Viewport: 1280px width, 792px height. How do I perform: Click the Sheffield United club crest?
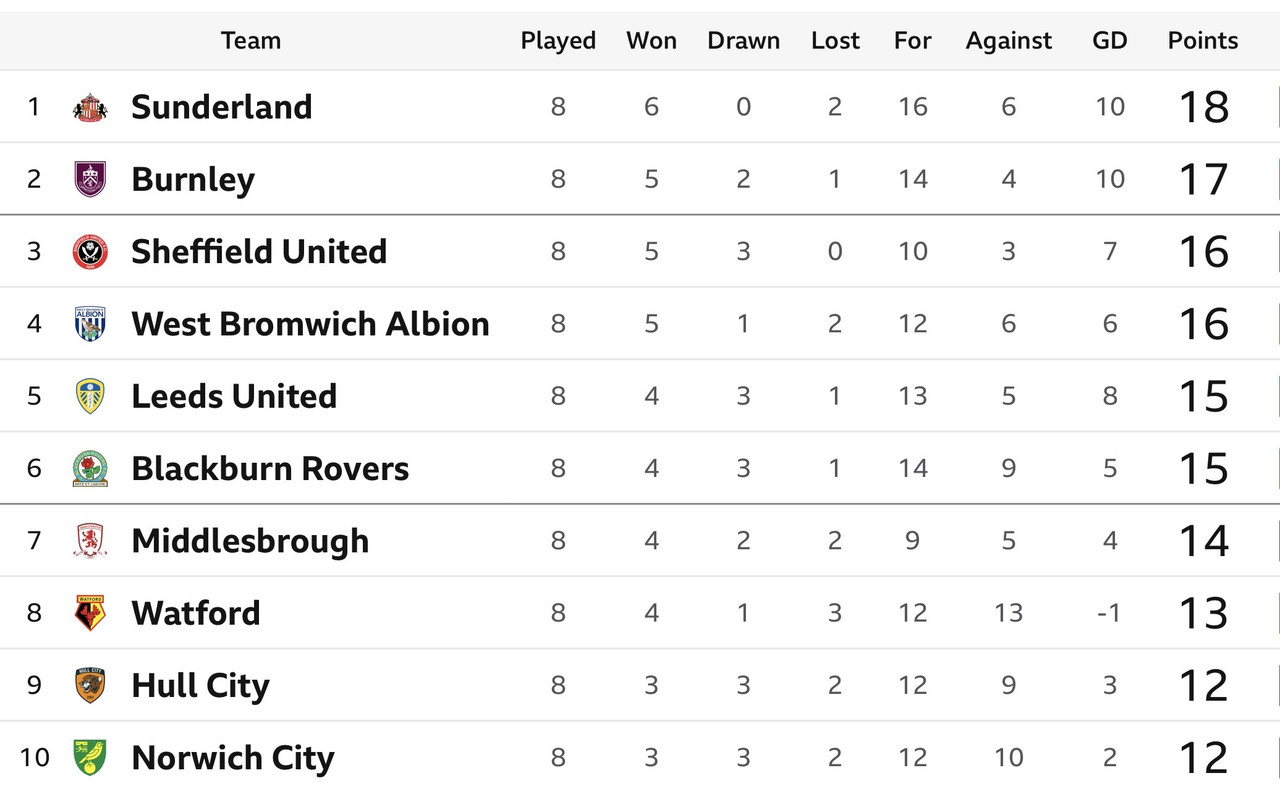point(90,251)
